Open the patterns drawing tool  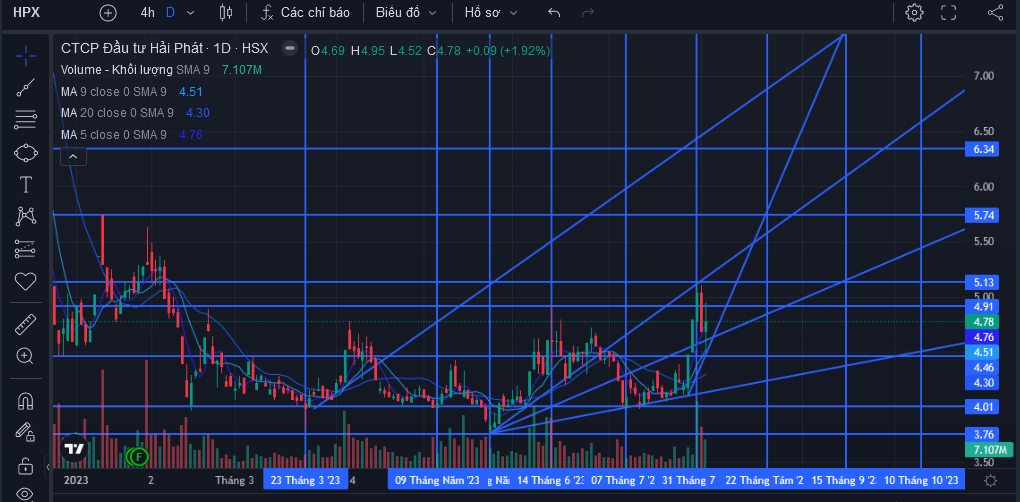pos(25,217)
